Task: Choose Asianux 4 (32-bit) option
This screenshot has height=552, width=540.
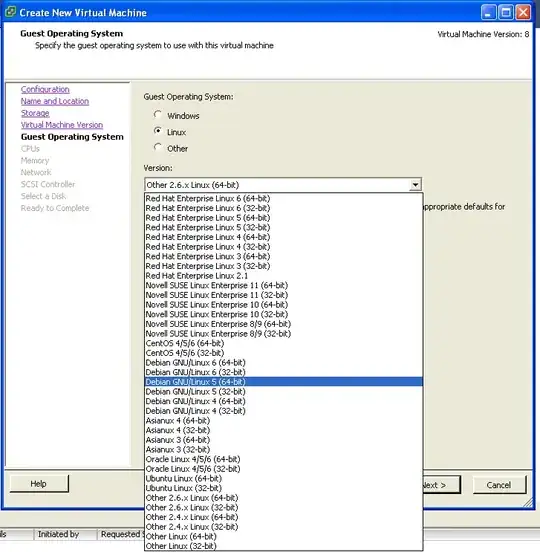Action: [283, 430]
